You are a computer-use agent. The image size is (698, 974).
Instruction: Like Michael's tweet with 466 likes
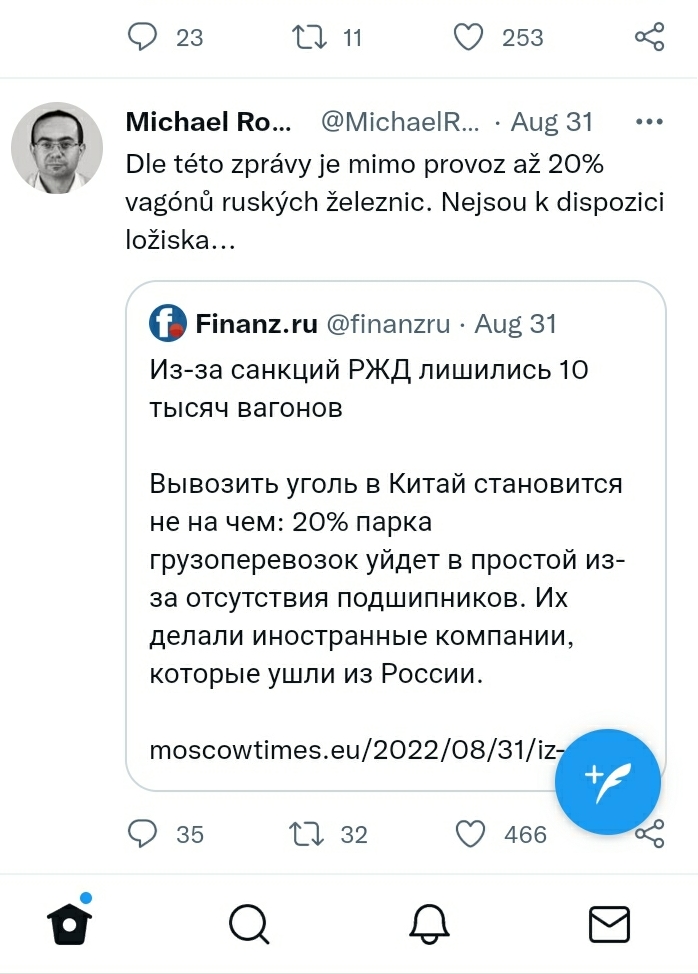468,833
